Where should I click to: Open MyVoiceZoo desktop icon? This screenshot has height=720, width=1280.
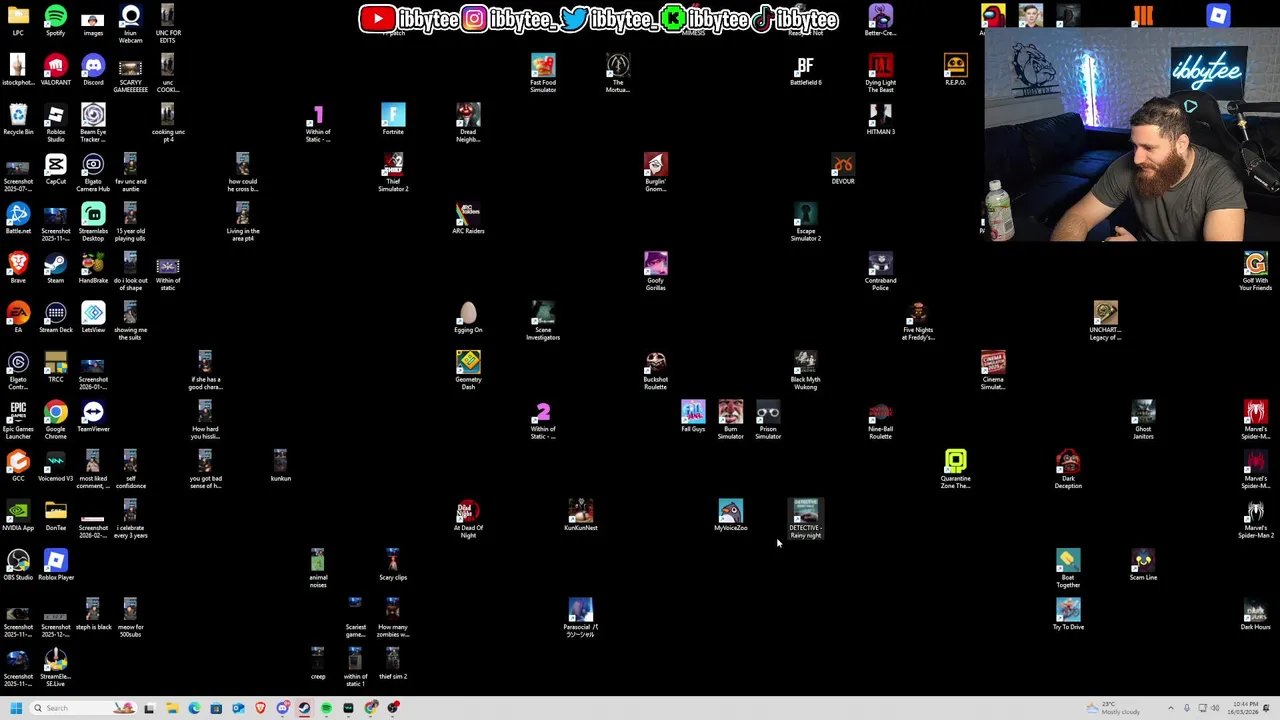click(x=730, y=516)
